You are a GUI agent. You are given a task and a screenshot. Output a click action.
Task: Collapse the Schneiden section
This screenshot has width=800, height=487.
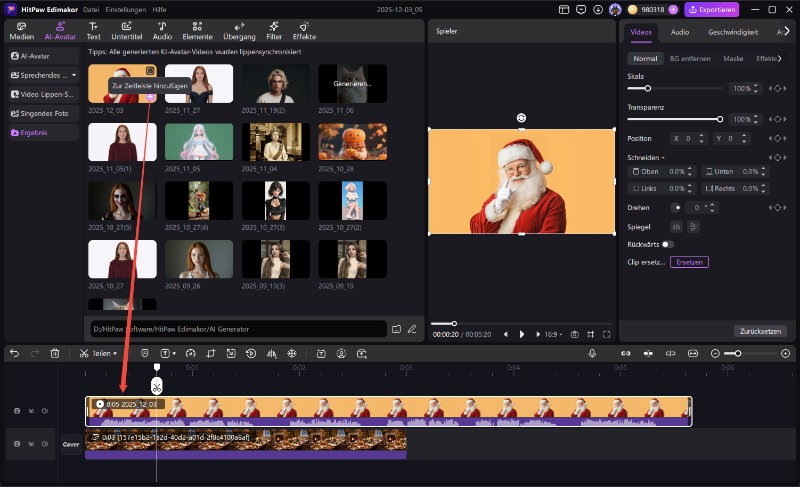pos(663,158)
